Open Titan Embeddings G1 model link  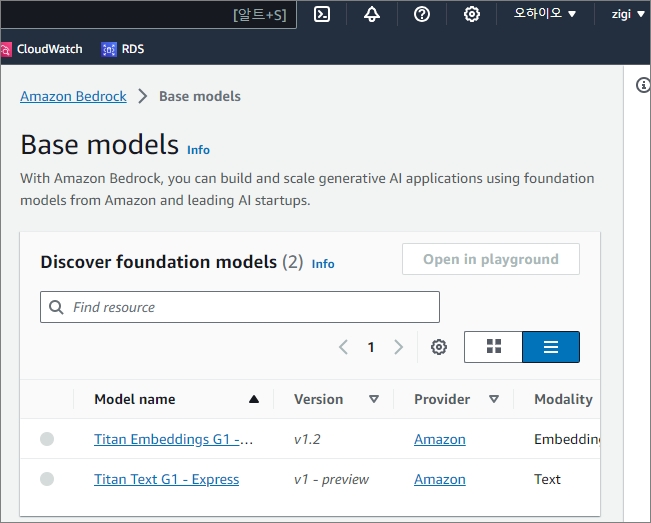point(173,439)
